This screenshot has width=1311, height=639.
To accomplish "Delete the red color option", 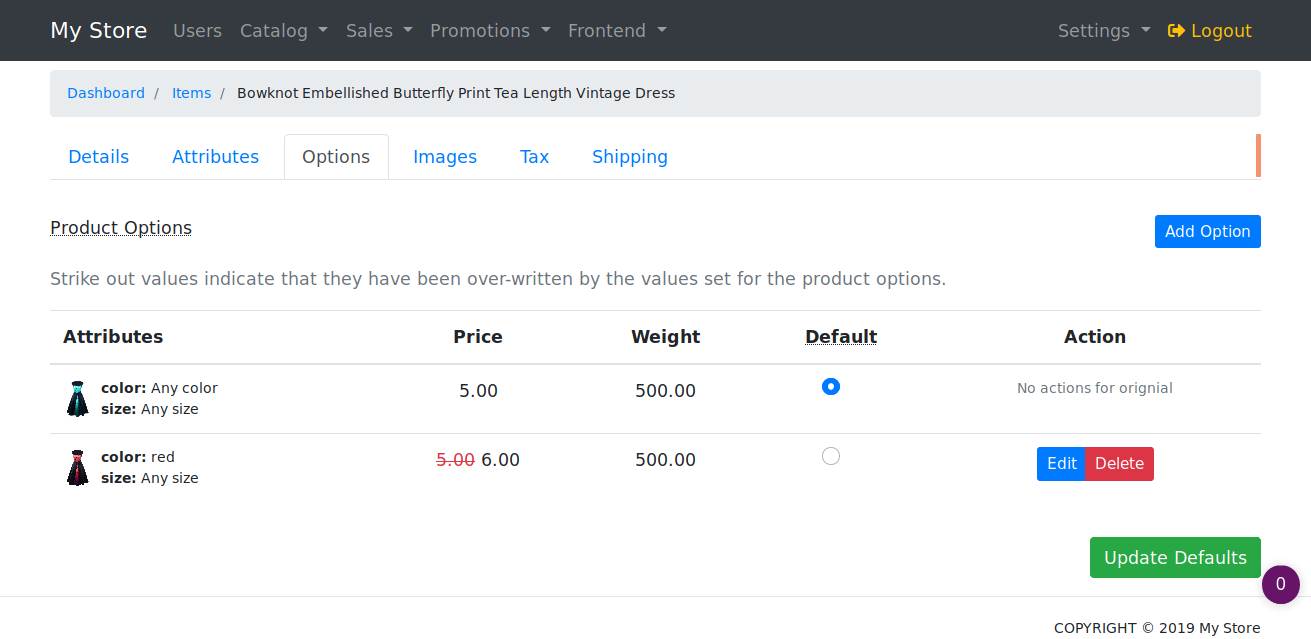I will [1119, 464].
